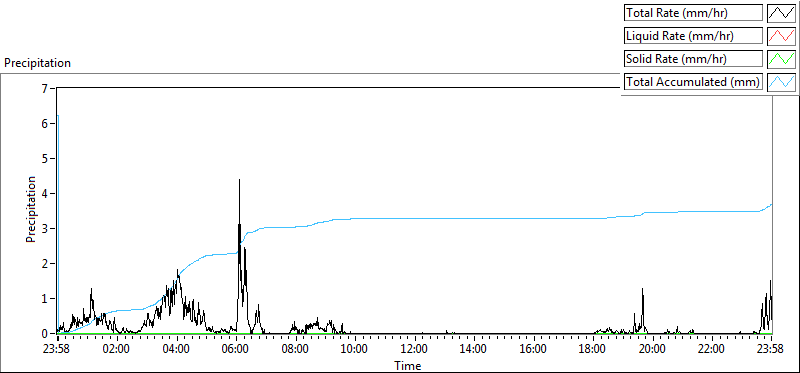Viewport: 800px width, 373px height.
Task: Click the vertical Precipitation axis label
Action: (x=31, y=209)
